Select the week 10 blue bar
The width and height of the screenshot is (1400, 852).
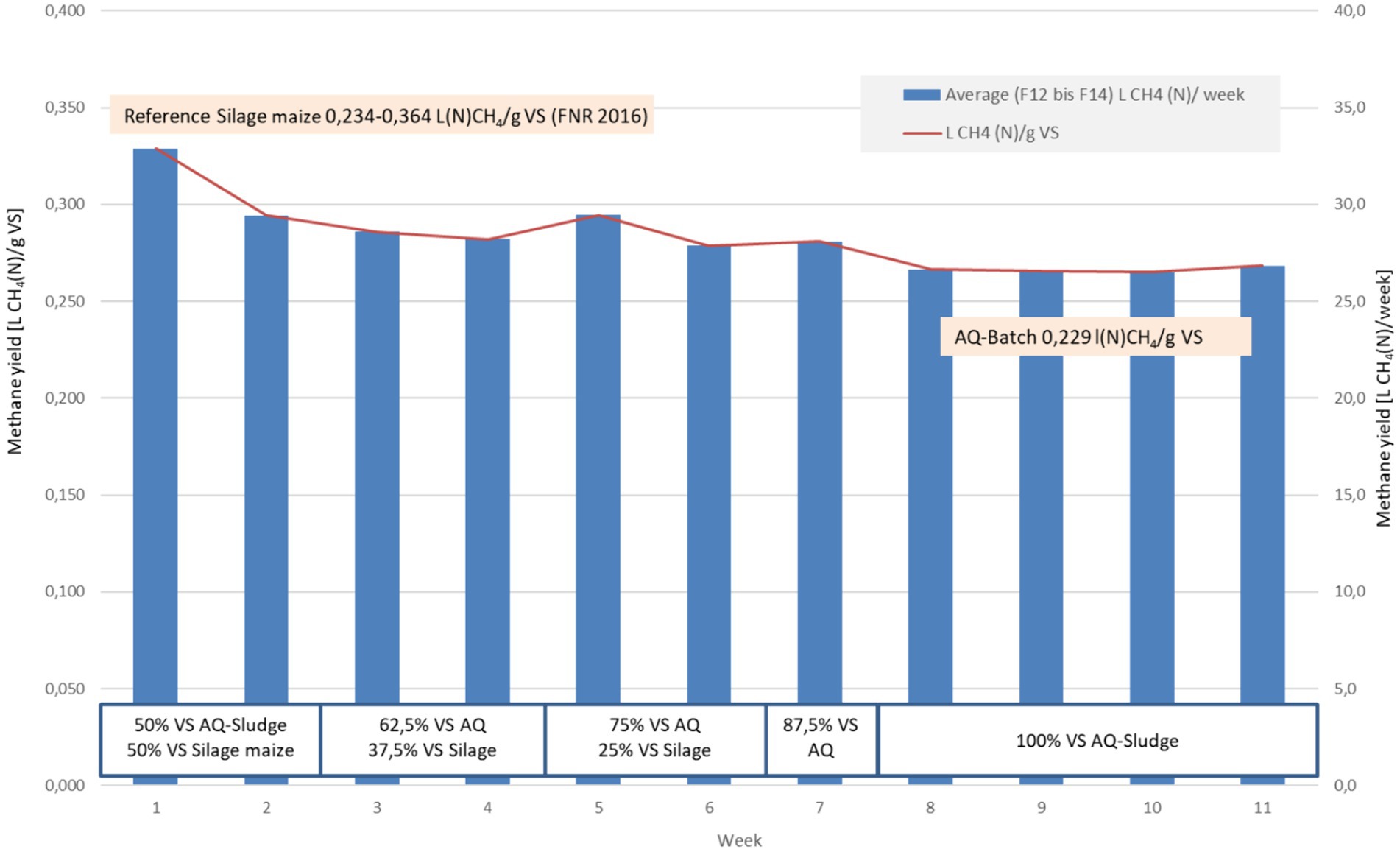[1152, 529]
